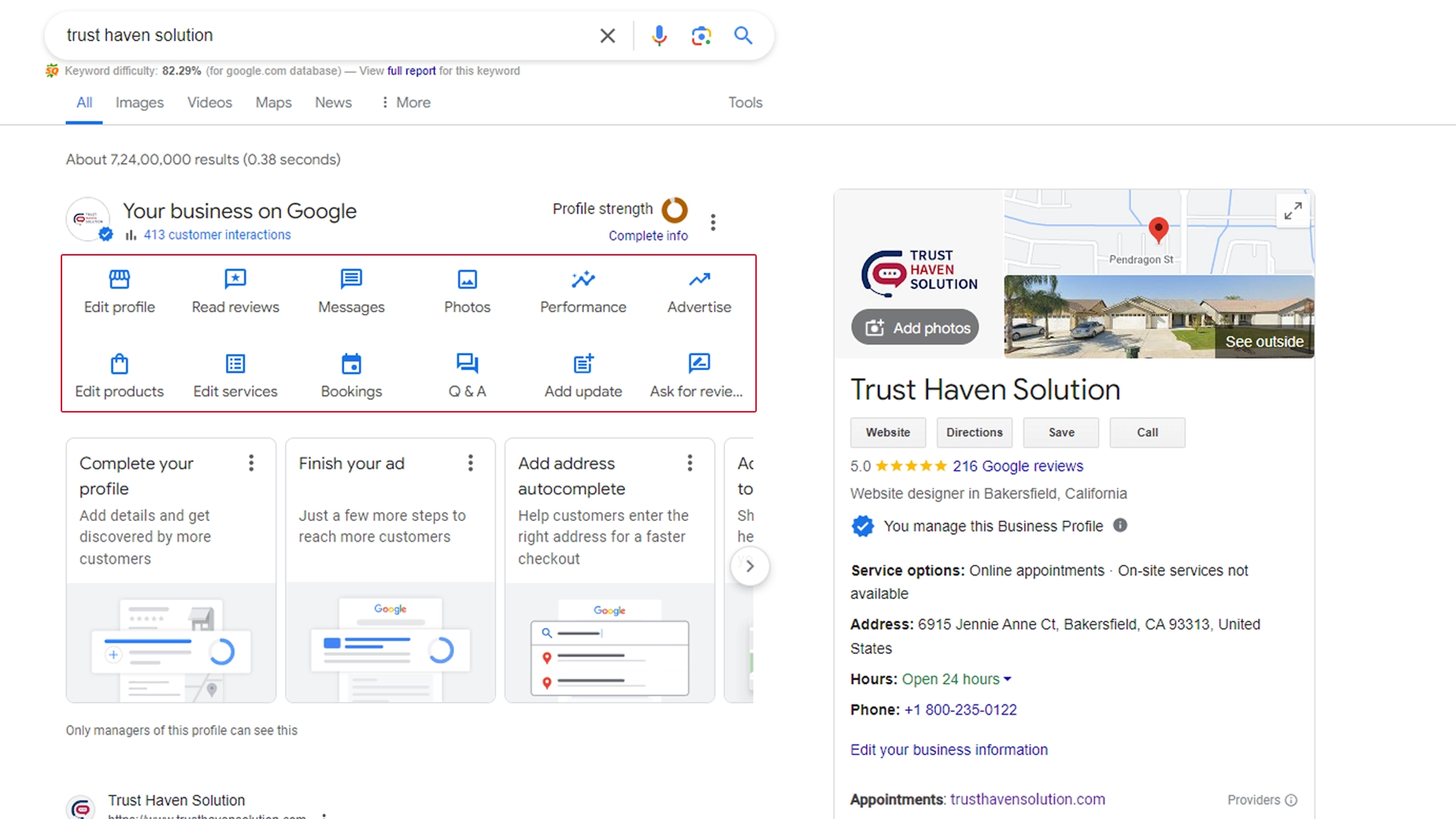Click the three-dot menu on Complete your profile
The width and height of the screenshot is (1456, 819).
click(251, 462)
